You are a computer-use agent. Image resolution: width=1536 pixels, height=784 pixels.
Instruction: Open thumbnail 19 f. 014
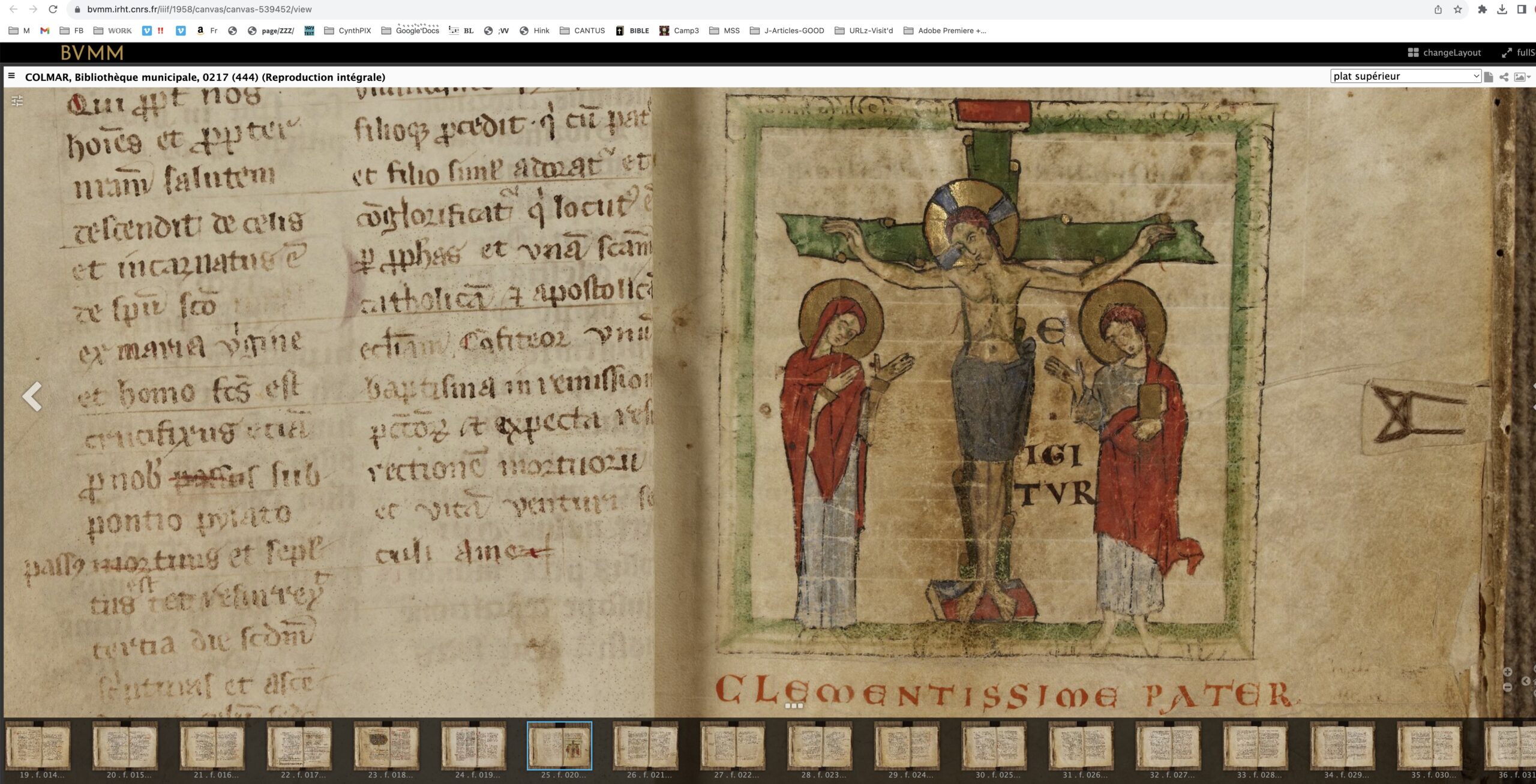point(38,745)
